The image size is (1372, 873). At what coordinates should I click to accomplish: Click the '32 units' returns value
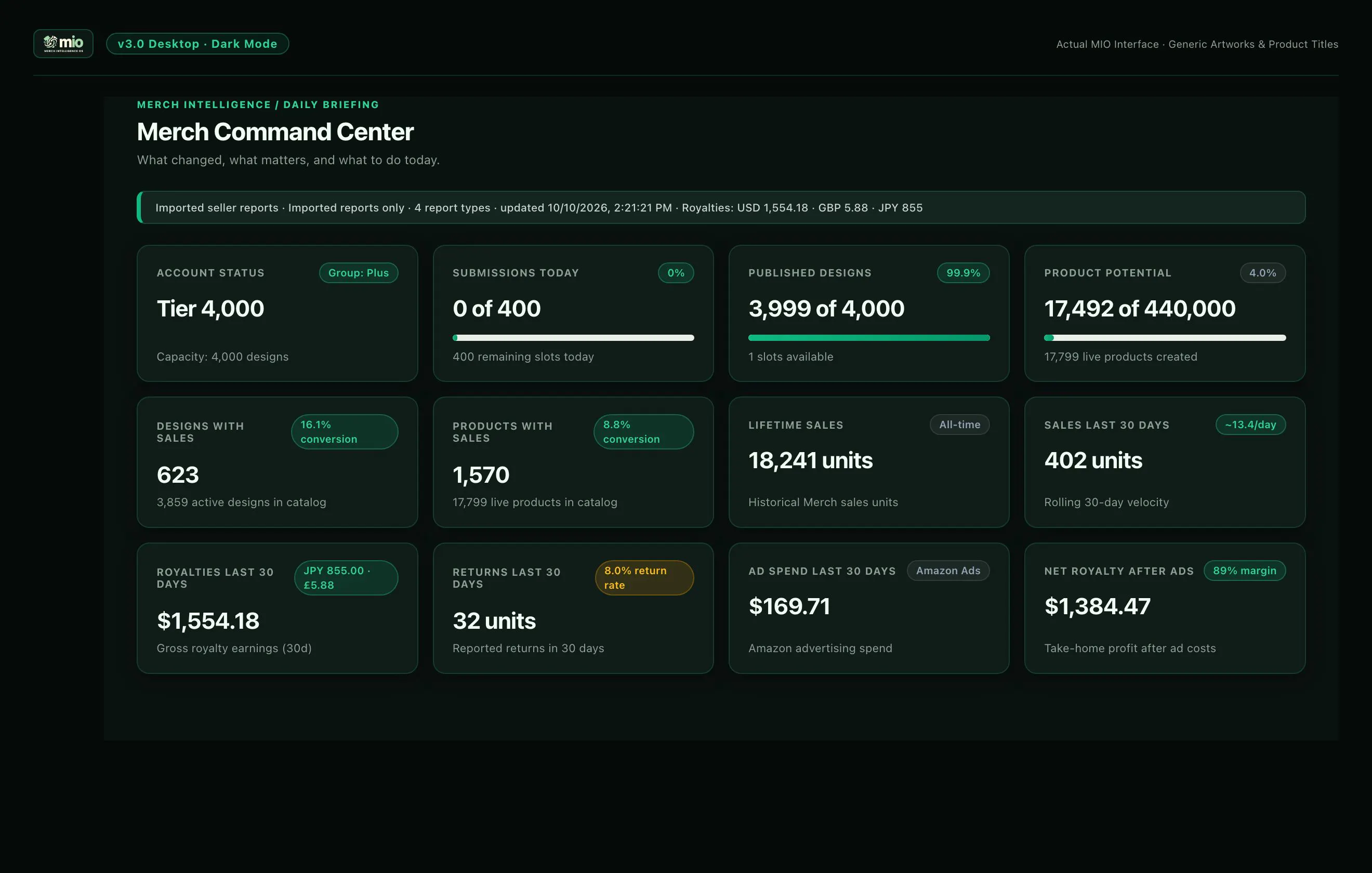(x=494, y=620)
